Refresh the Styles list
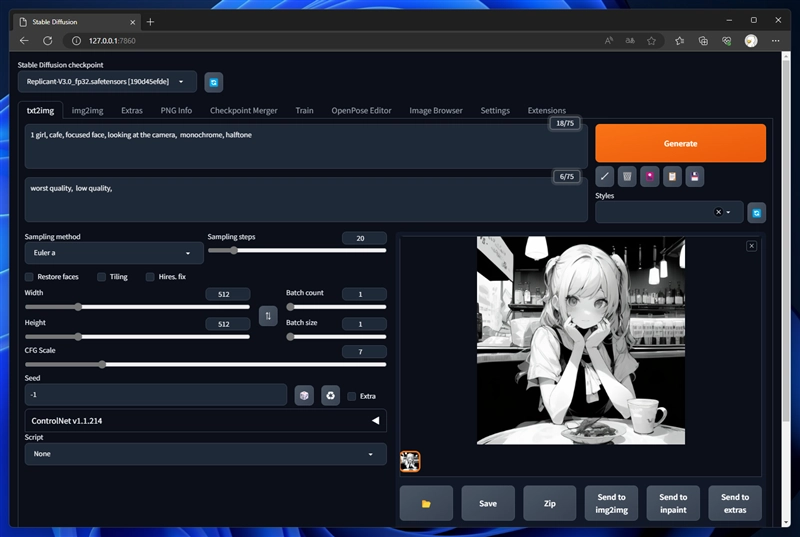 (x=757, y=213)
